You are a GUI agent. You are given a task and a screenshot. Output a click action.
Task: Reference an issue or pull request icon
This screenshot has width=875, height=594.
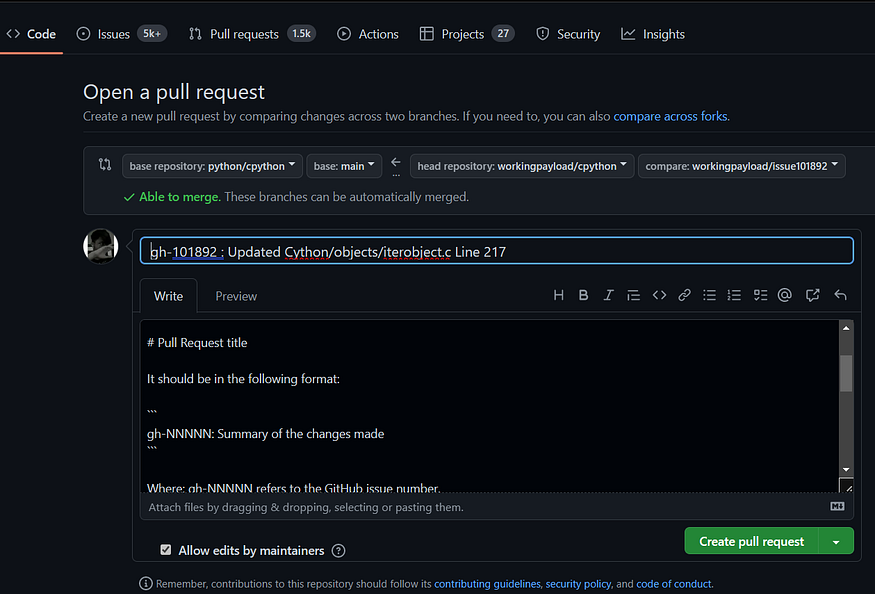[x=812, y=295]
